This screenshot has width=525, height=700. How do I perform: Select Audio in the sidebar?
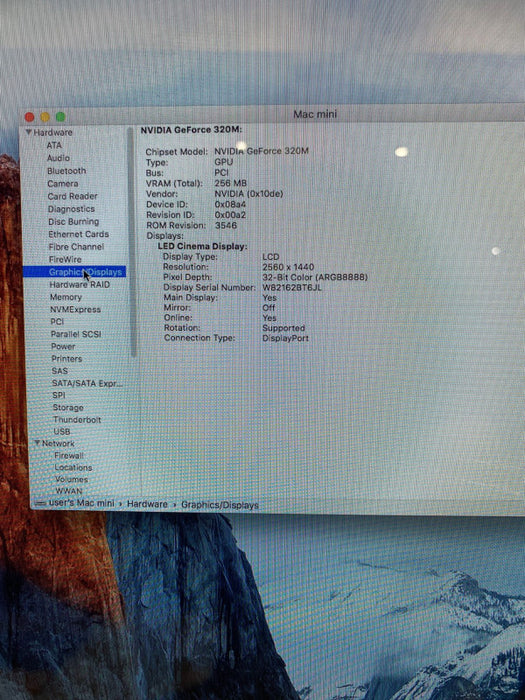click(58, 158)
